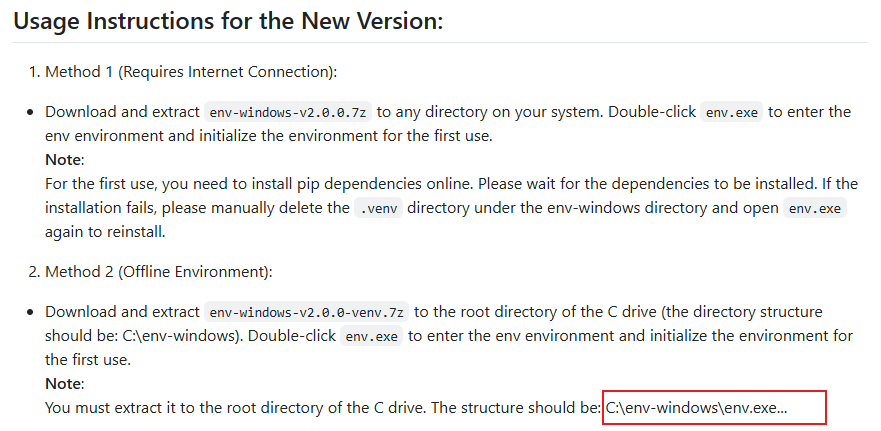881x431 pixels.
Task: Click the truncated C:\env-windows\env.exe... path
Action: point(696,408)
